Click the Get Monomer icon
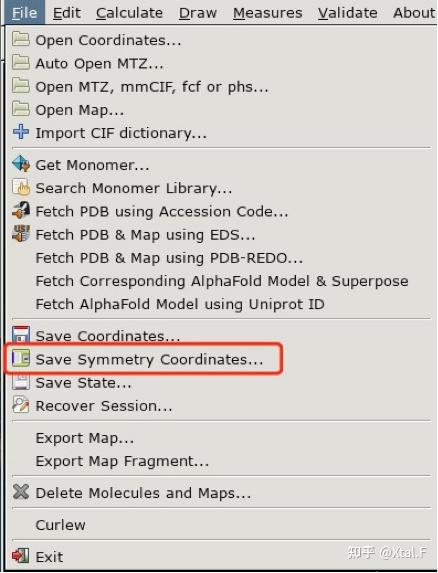The image size is (438, 573). [x=21, y=164]
